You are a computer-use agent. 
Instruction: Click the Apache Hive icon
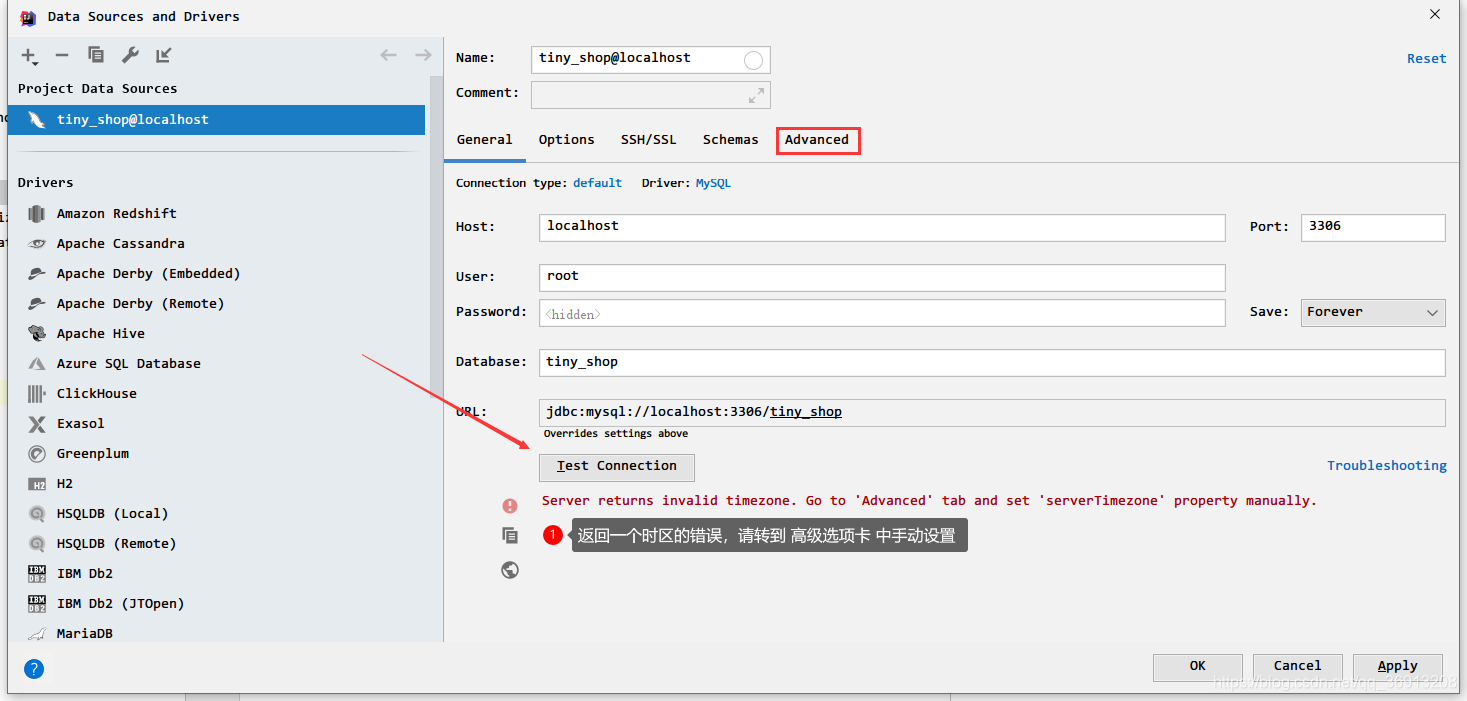pyautogui.click(x=37, y=333)
